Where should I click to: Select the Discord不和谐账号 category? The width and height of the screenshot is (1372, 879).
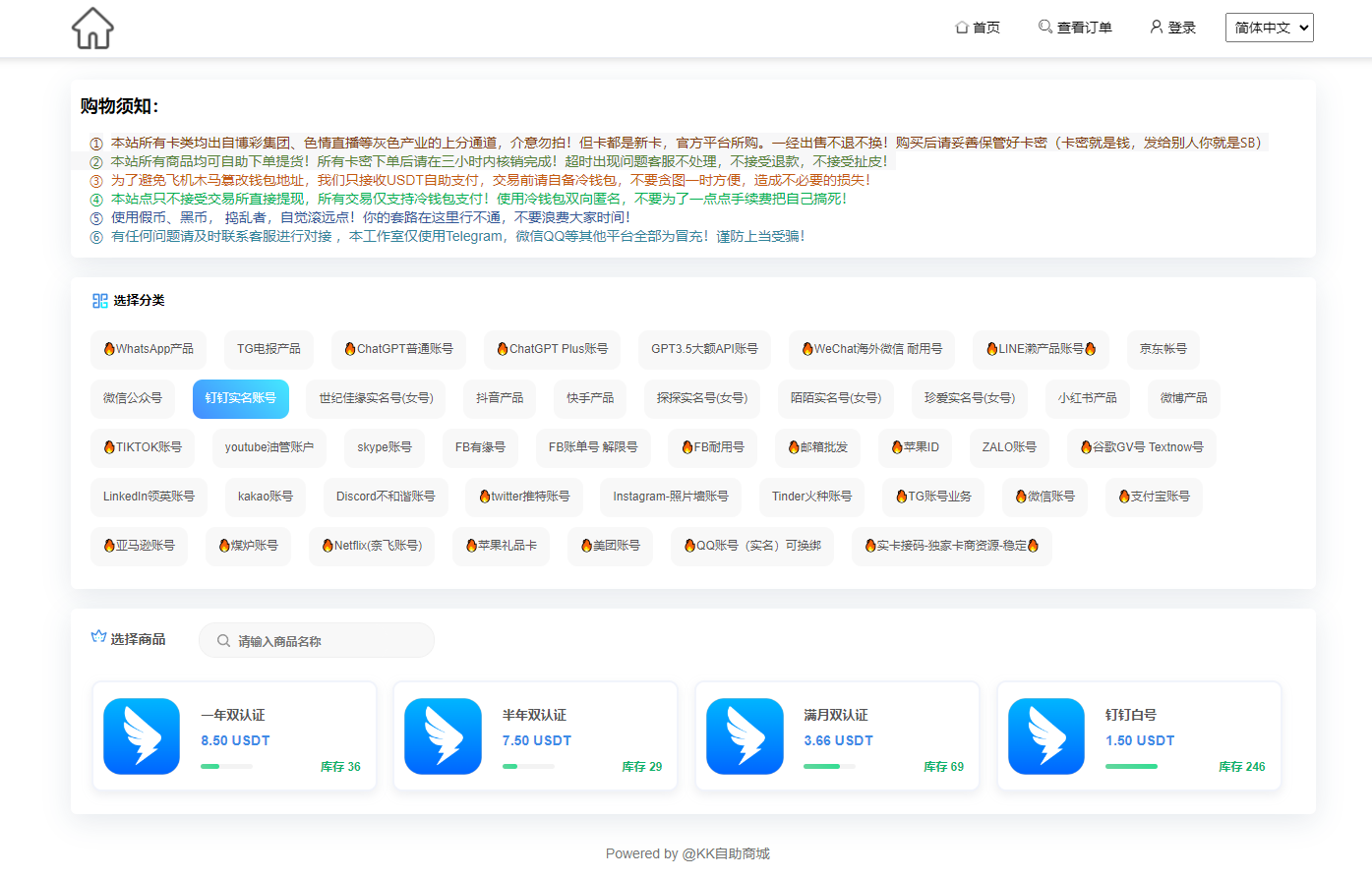386,497
